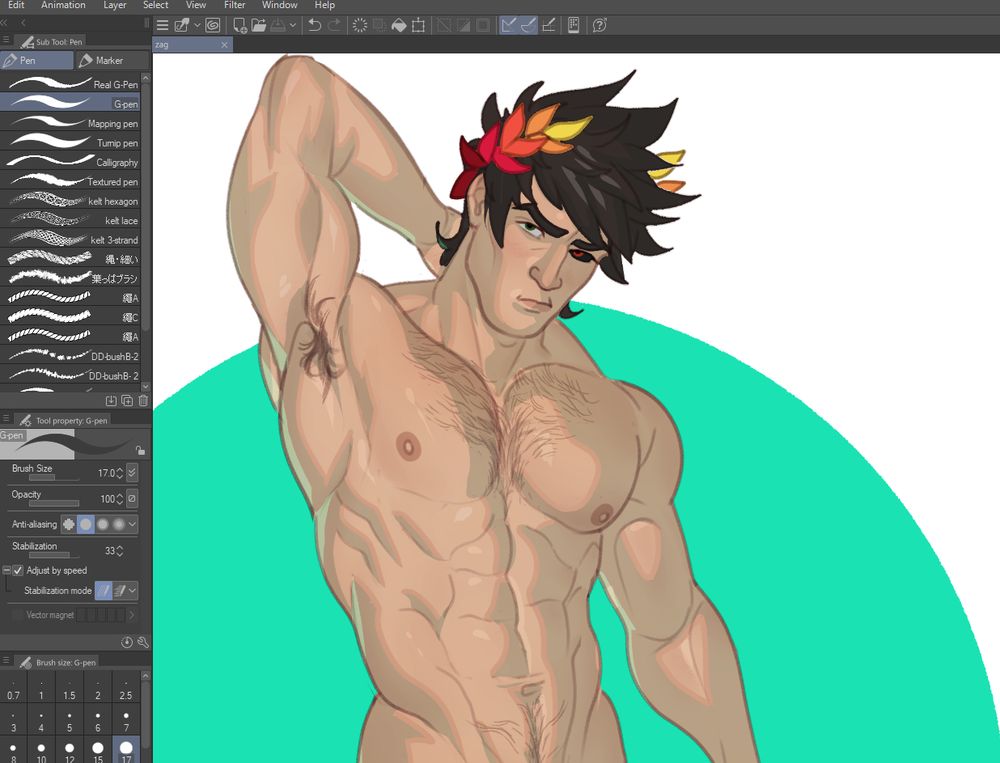Delete the sub tool trash icon

pyautogui.click(x=143, y=401)
